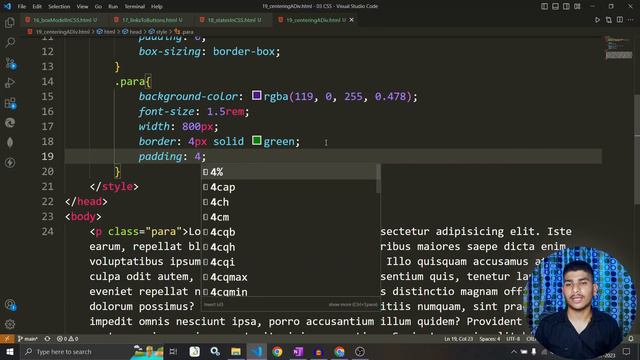Open errors and warnings status item
640x360 pixels.
click(67, 339)
